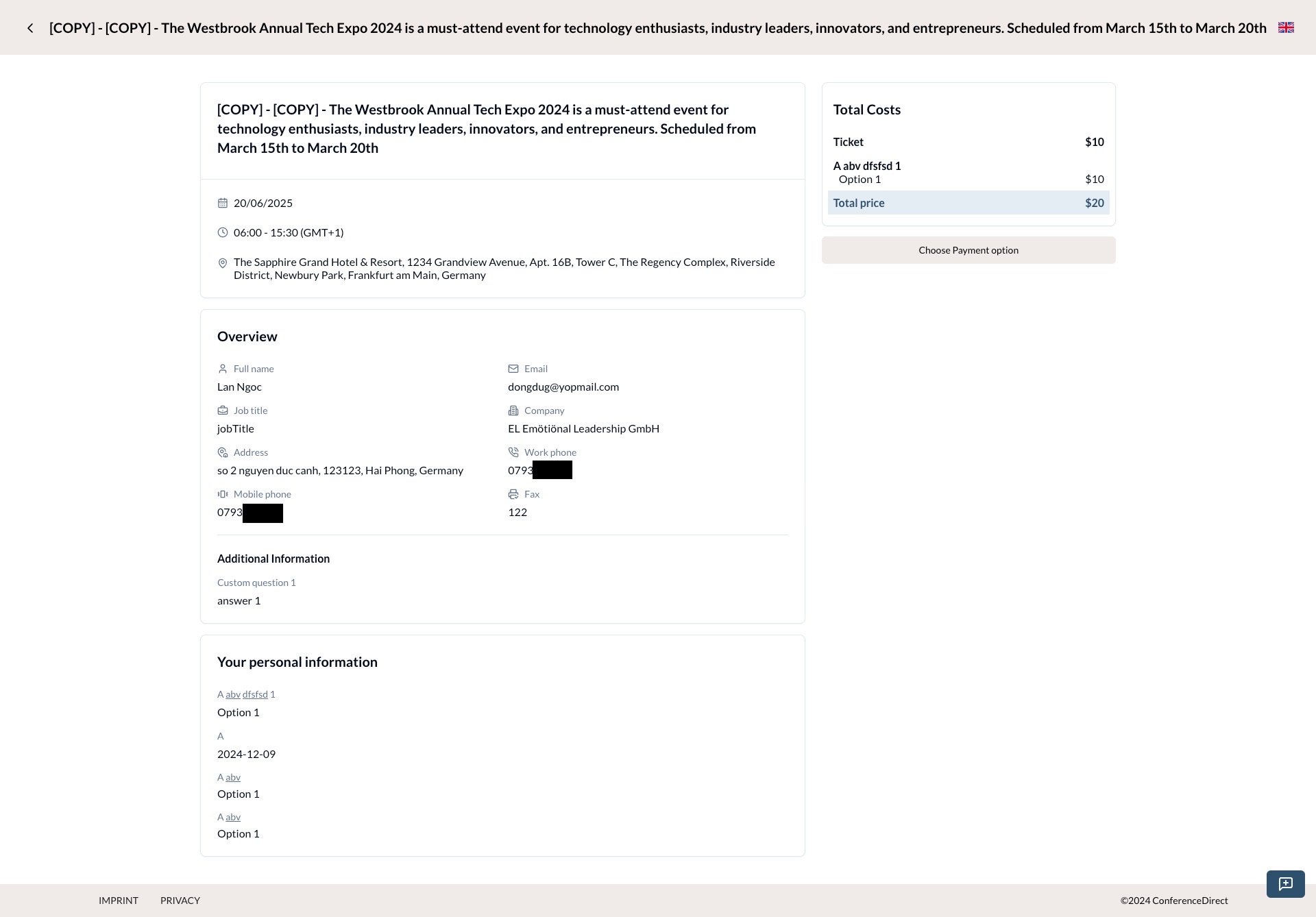The width and height of the screenshot is (1316, 917).
Task: Open the PRIVACY page in the footer
Action: click(x=180, y=900)
